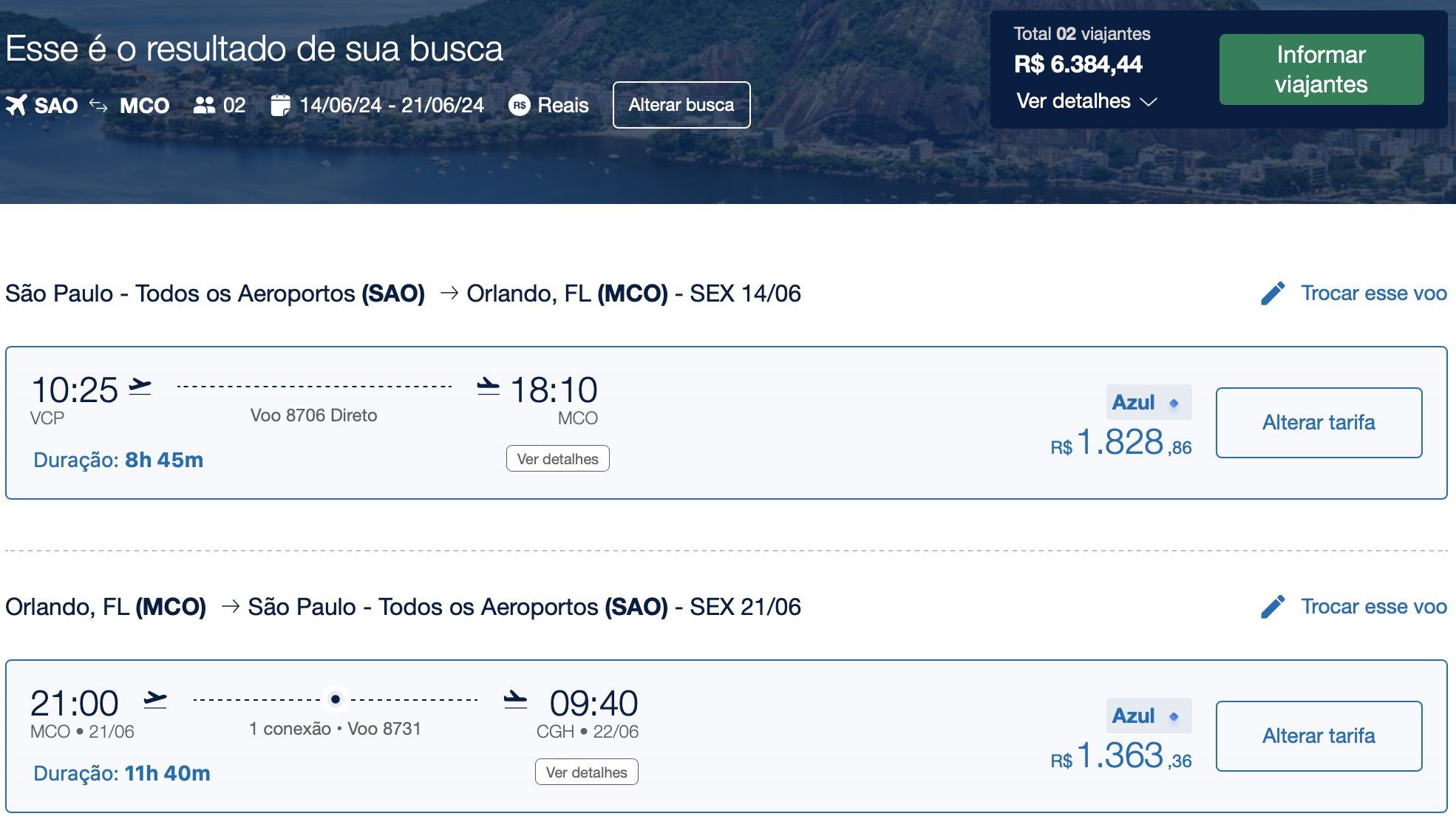Expand Ver detalhes under the total price

pos(1086,101)
